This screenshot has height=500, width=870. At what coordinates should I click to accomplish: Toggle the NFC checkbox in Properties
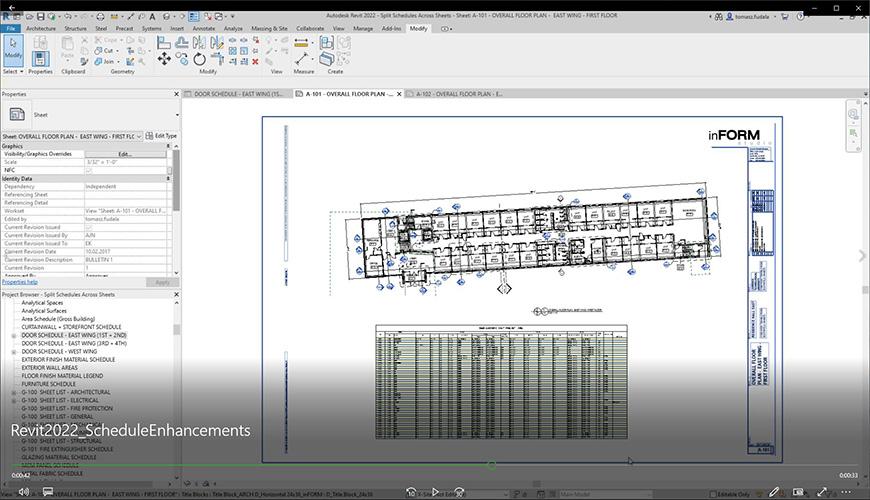point(89,170)
